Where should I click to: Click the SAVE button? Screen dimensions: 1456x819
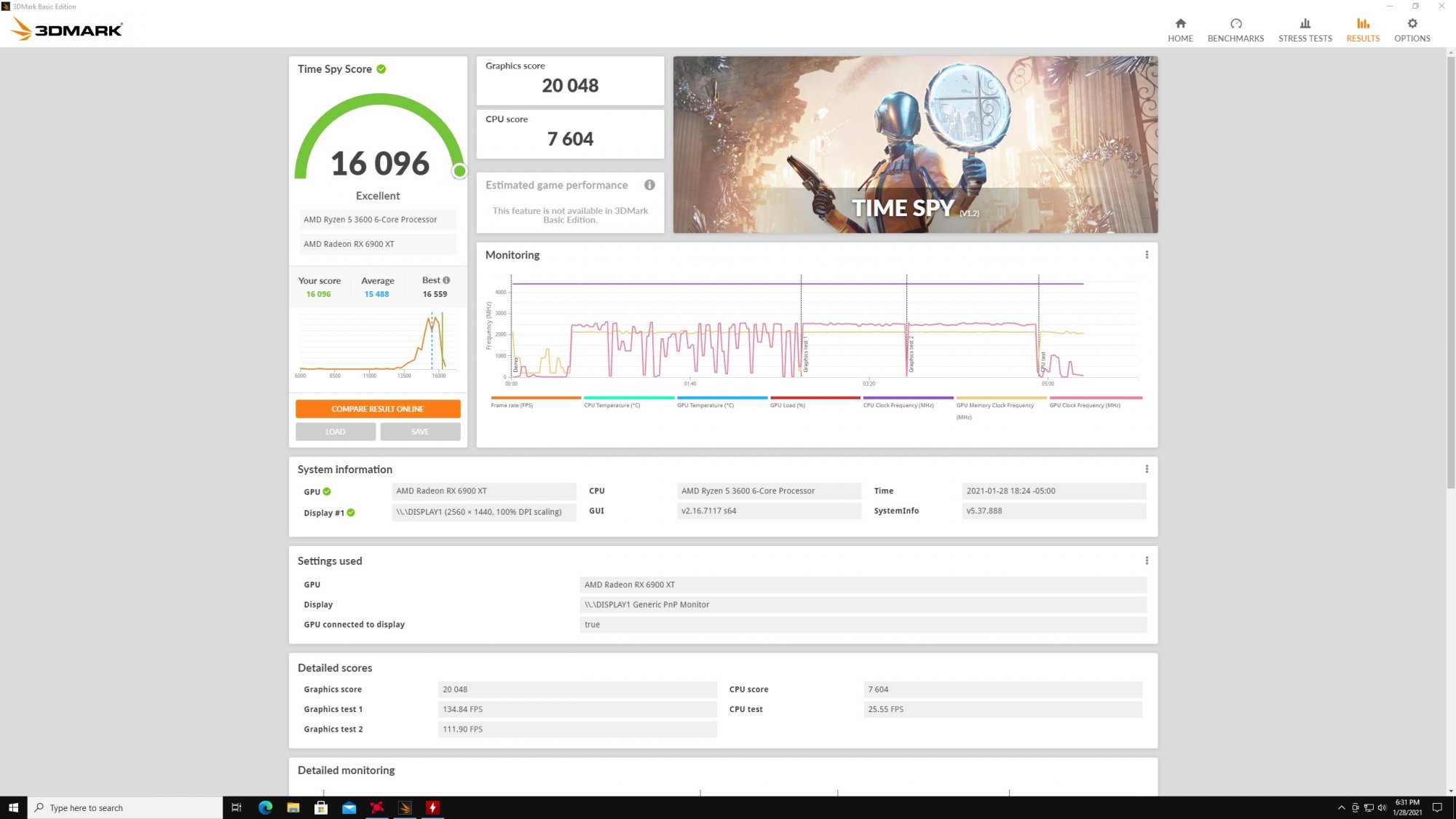pyautogui.click(x=420, y=432)
